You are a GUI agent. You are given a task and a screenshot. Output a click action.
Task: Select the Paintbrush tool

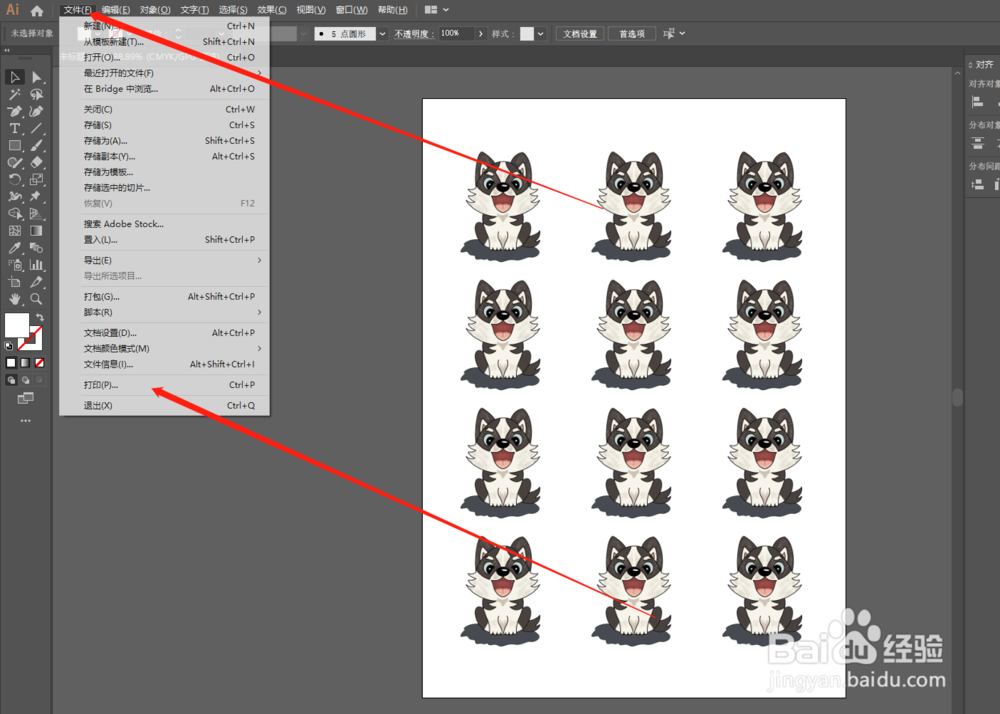pyautogui.click(x=36, y=145)
